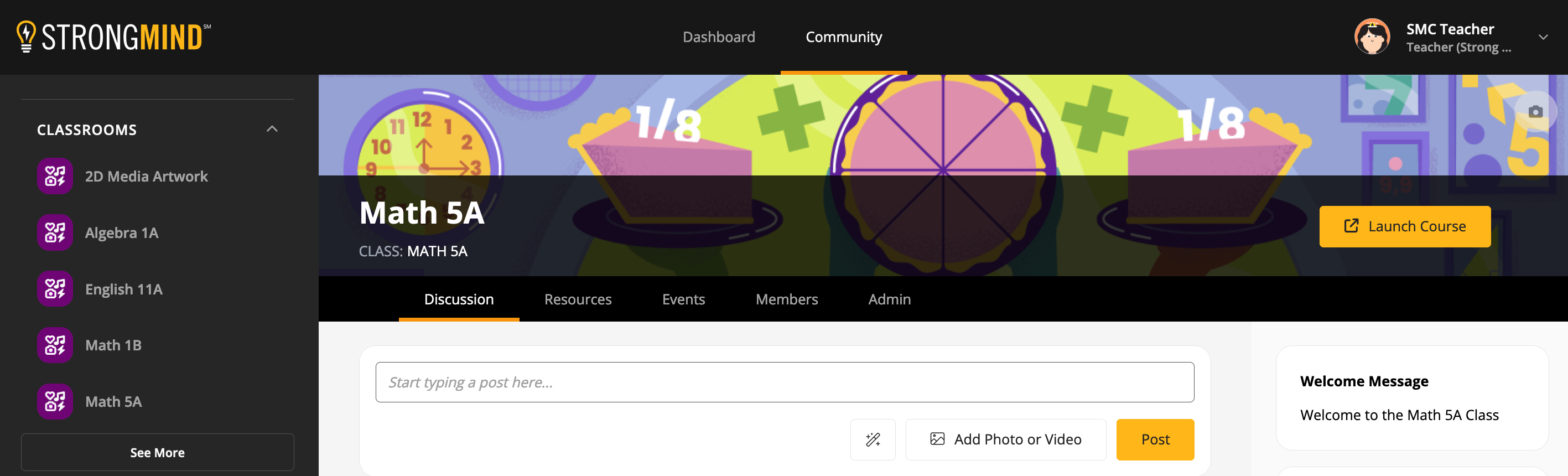The height and width of the screenshot is (476, 1568).
Task: Go to the Dashboard menu item
Action: (718, 37)
